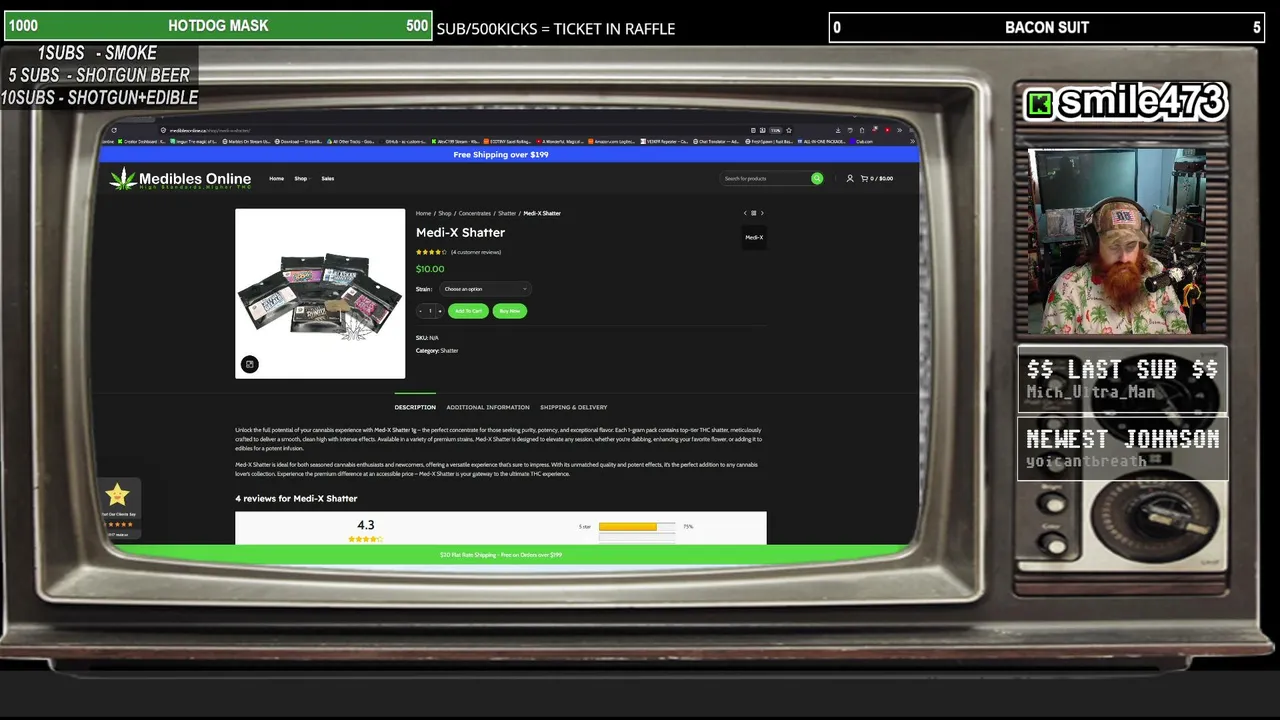
Task: Go to previous product arrow
Action: coord(745,213)
